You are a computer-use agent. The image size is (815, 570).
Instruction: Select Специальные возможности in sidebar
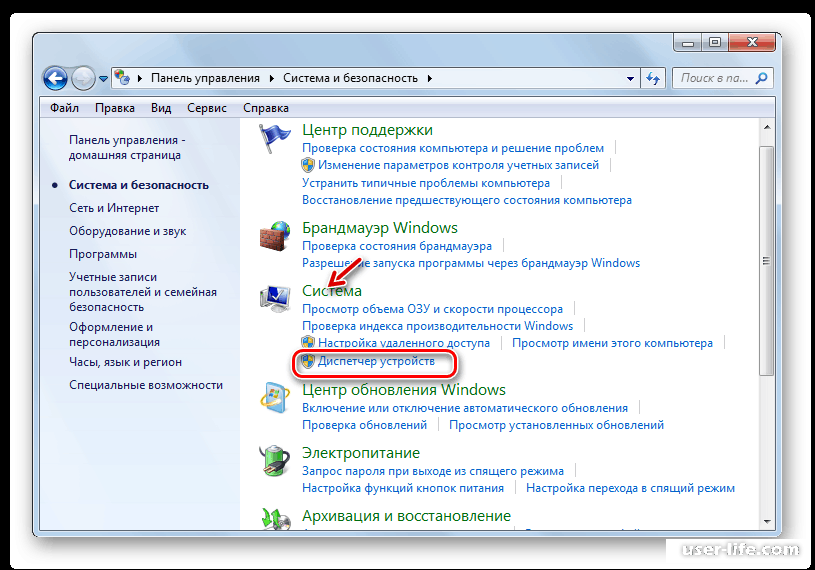(x=146, y=385)
